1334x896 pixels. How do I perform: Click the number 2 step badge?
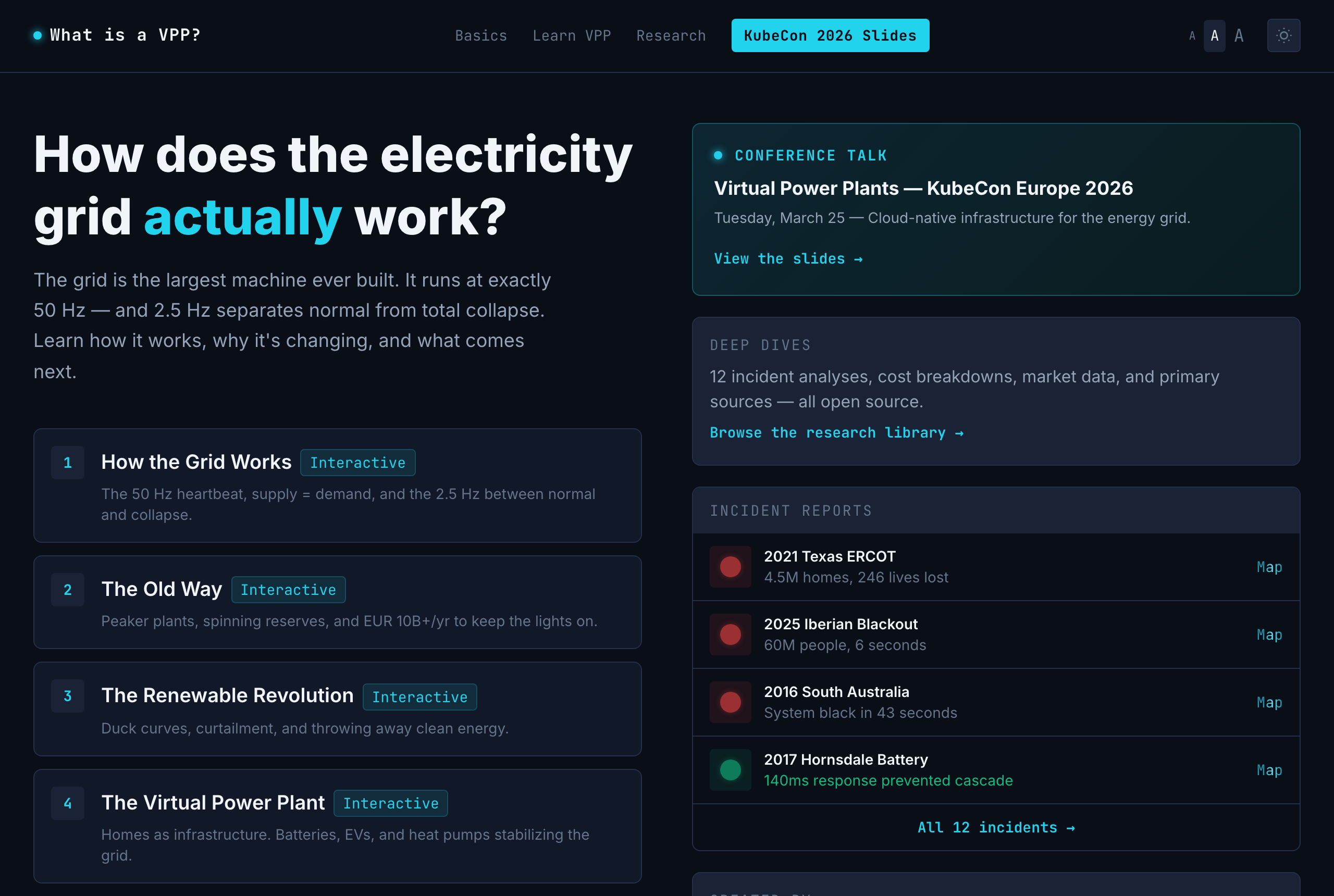[67, 590]
